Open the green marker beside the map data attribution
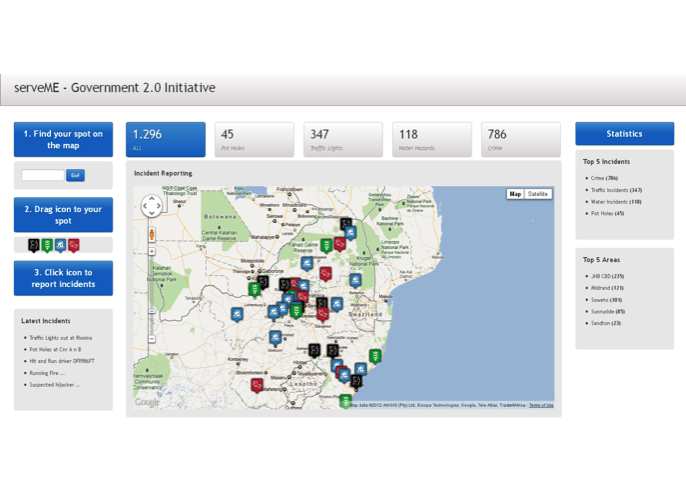Viewport: 686px width, 500px height. 346,401
